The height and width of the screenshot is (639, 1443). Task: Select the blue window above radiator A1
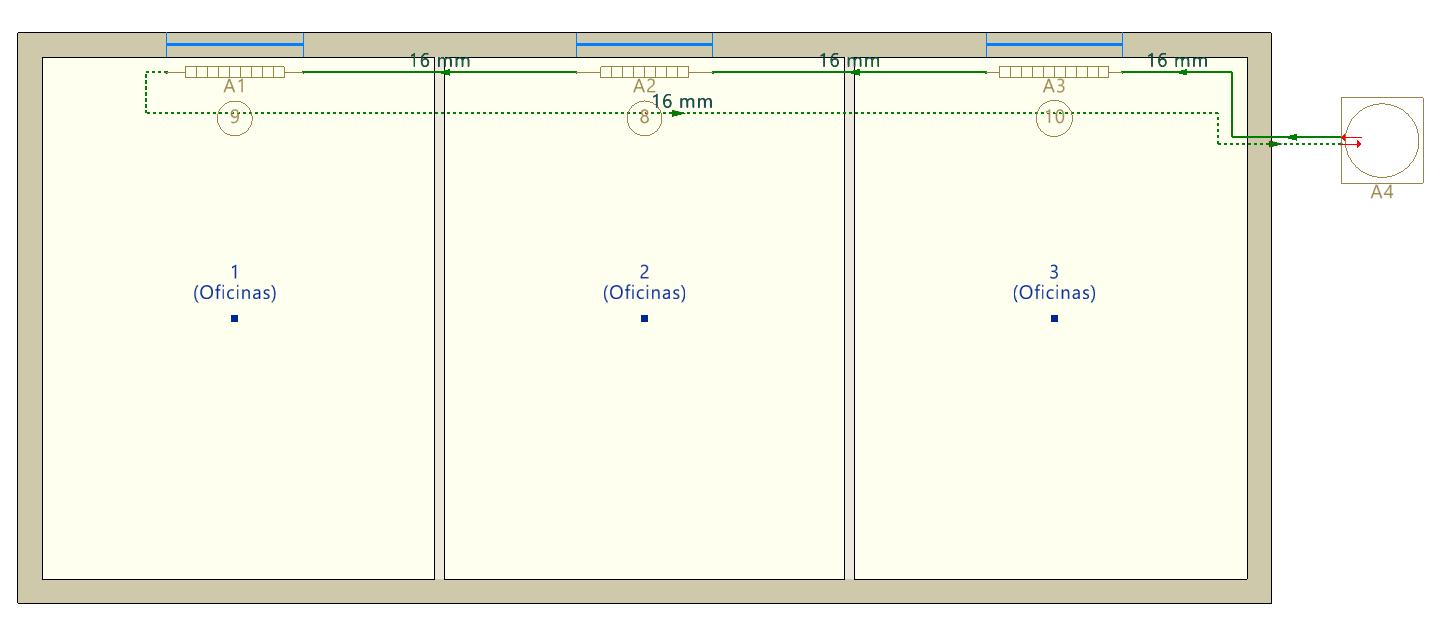[234, 45]
